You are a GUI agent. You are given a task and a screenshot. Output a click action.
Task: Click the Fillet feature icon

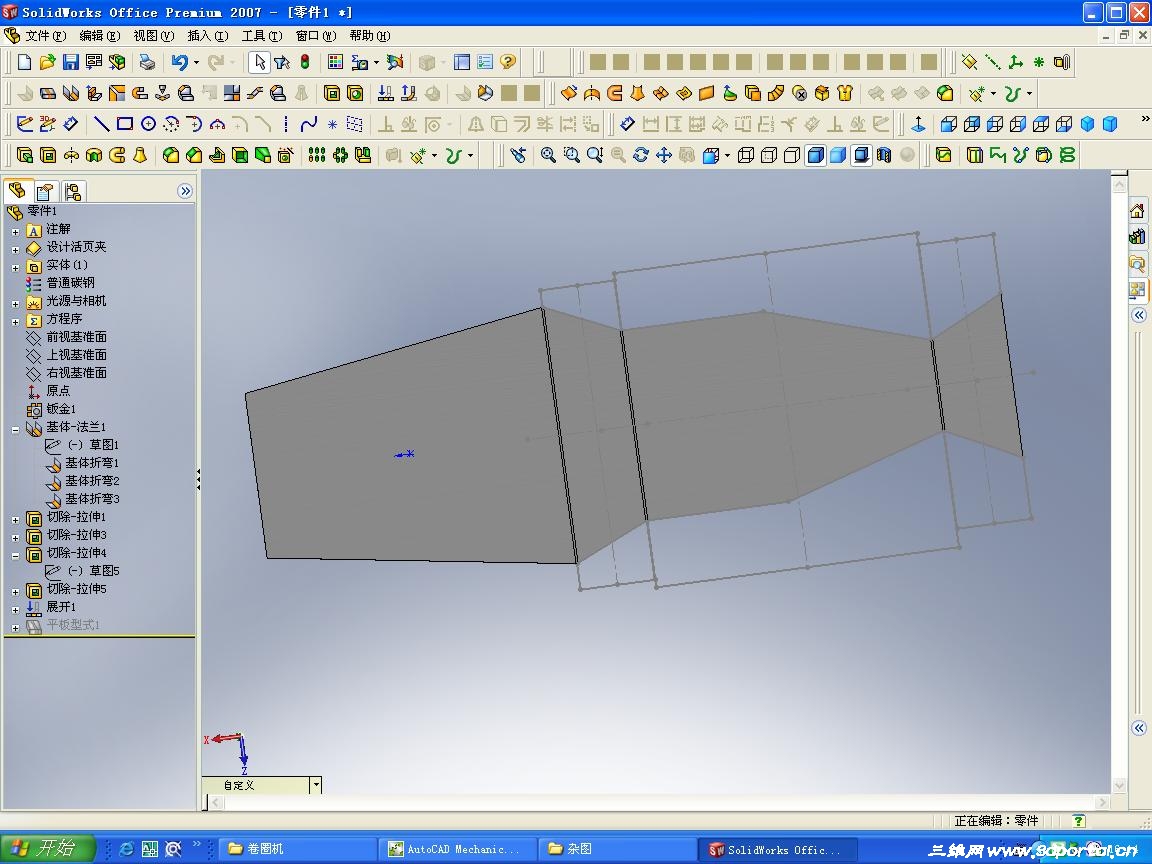pyautogui.click(x=170, y=155)
